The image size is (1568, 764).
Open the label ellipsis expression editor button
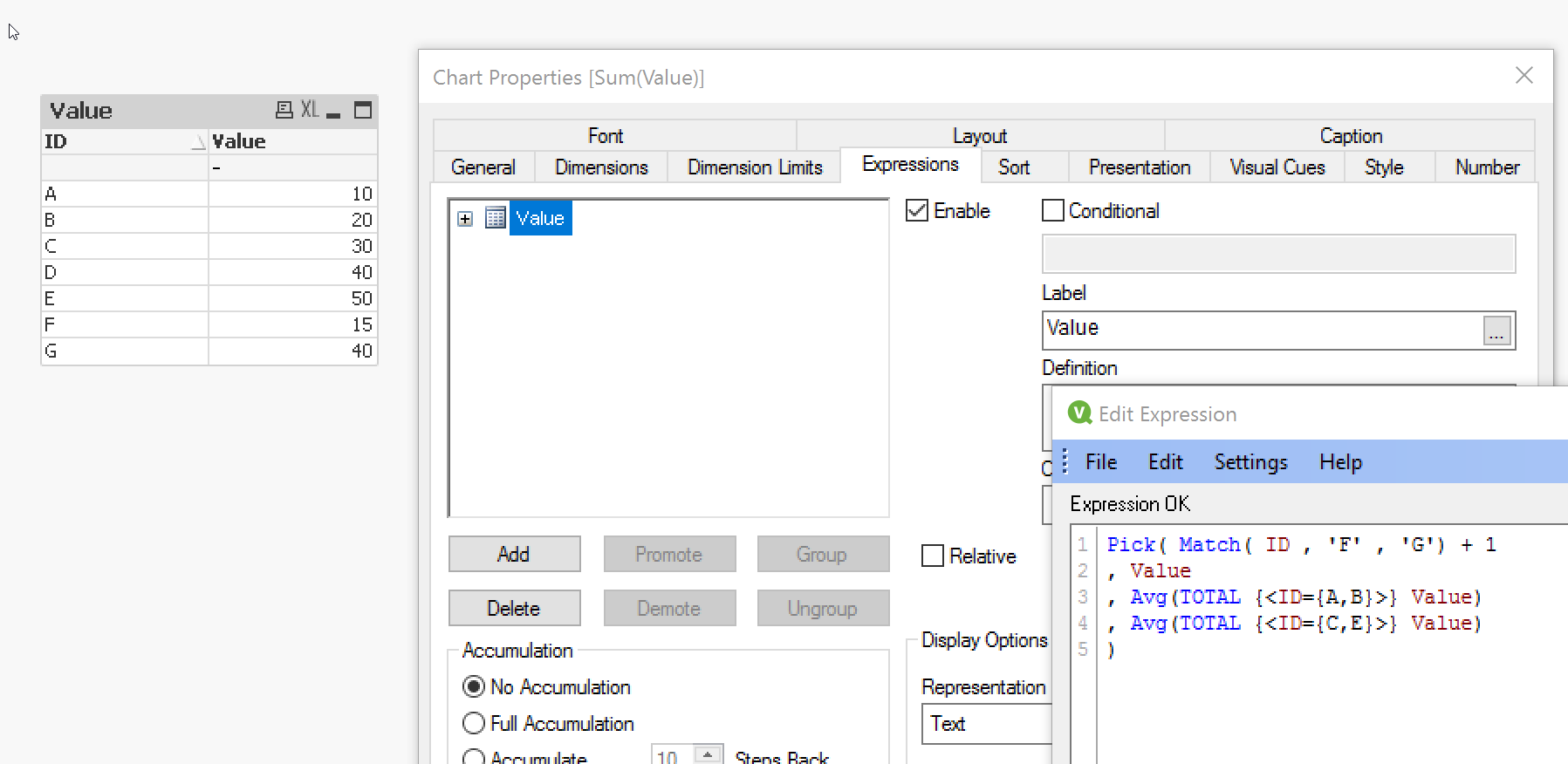1497,331
